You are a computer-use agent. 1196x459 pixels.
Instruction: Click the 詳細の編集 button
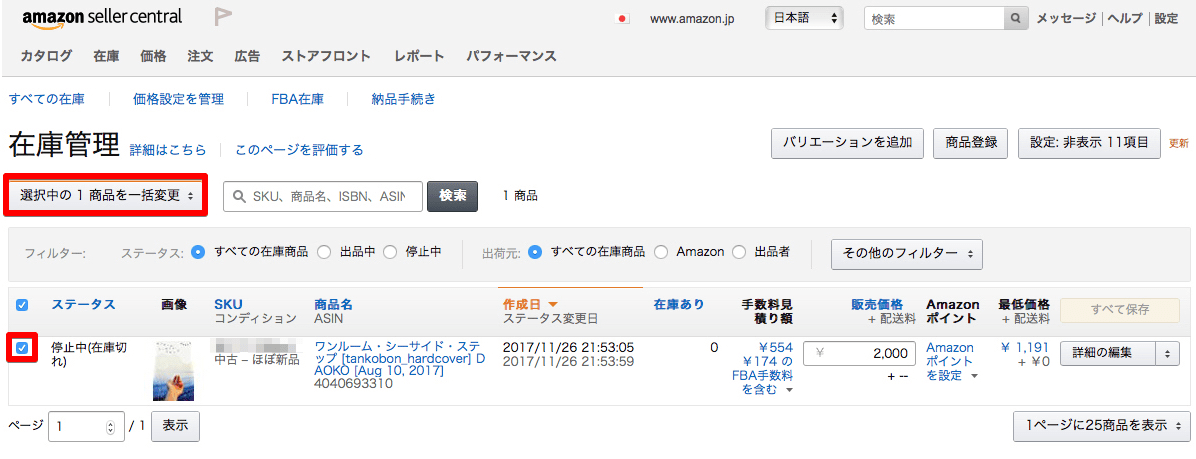tap(1108, 353)
